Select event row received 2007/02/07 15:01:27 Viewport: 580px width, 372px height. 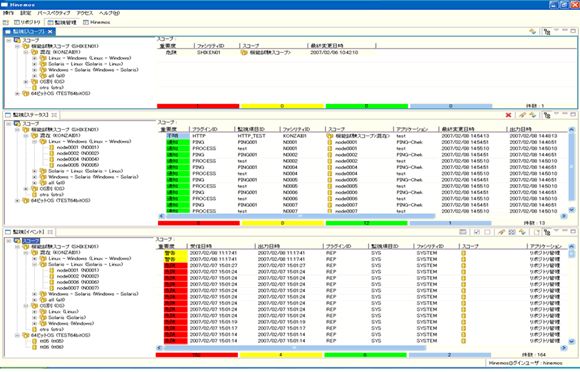pos(361,266)
